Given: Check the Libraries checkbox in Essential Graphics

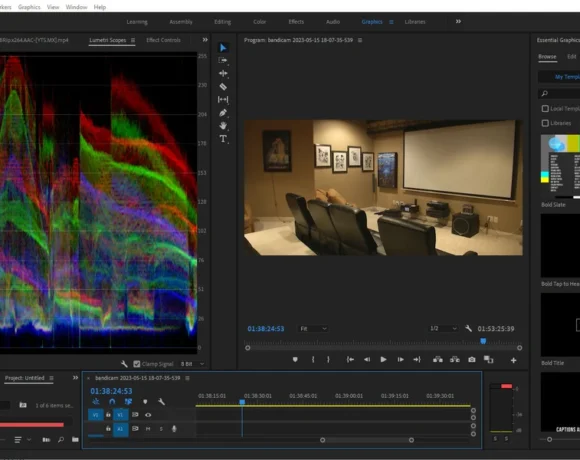Looking at the screenshot, I should pyautogui.click(x=545, y=123).
